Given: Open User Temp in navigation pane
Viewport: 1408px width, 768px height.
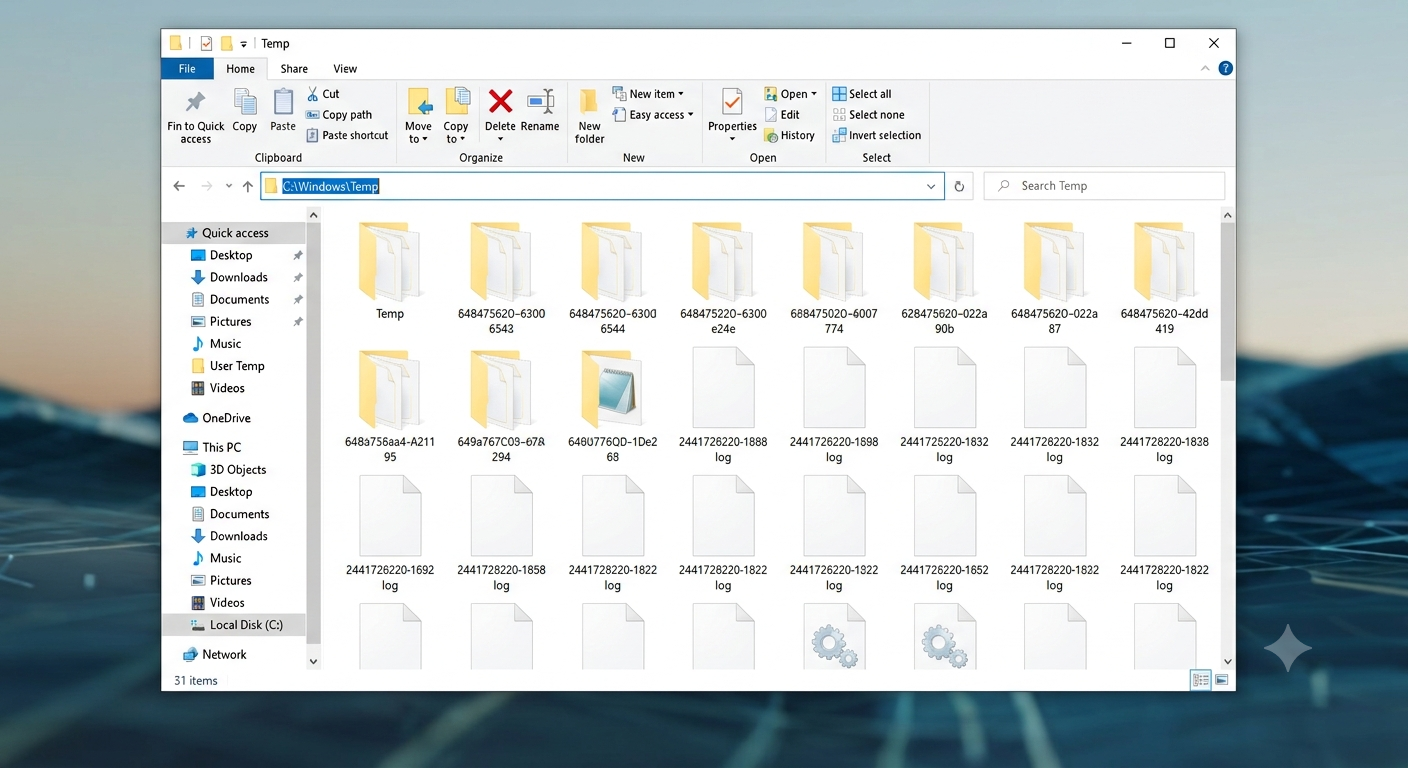Looking at the screenshot, I should [237, 366].
